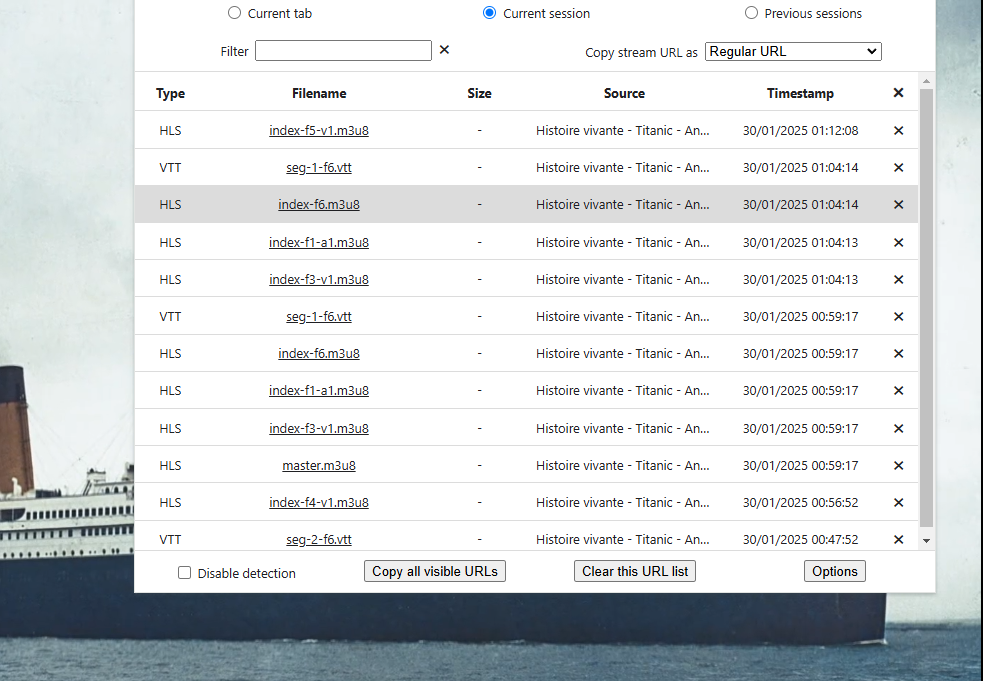
Task: Select the Previous sessions radio button
Action: pyautogui.click(x=751, y=13)
